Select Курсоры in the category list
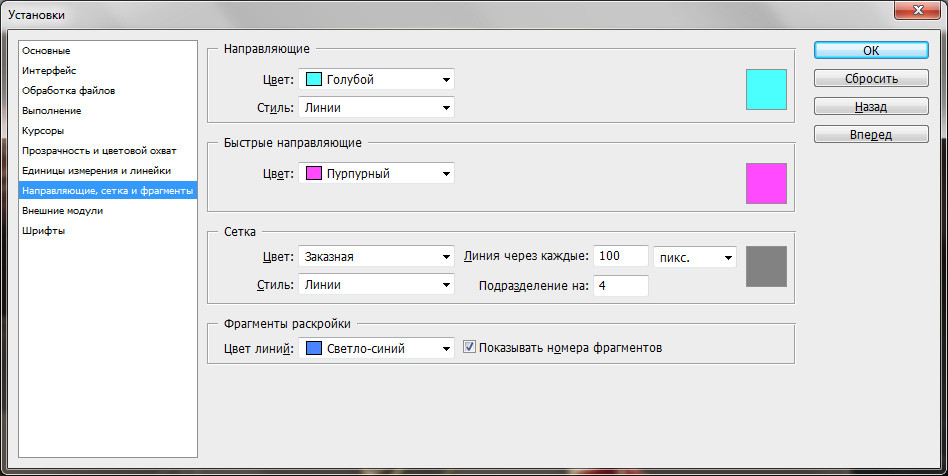This screenshot has height=476, width=948. tap(108, 131)
